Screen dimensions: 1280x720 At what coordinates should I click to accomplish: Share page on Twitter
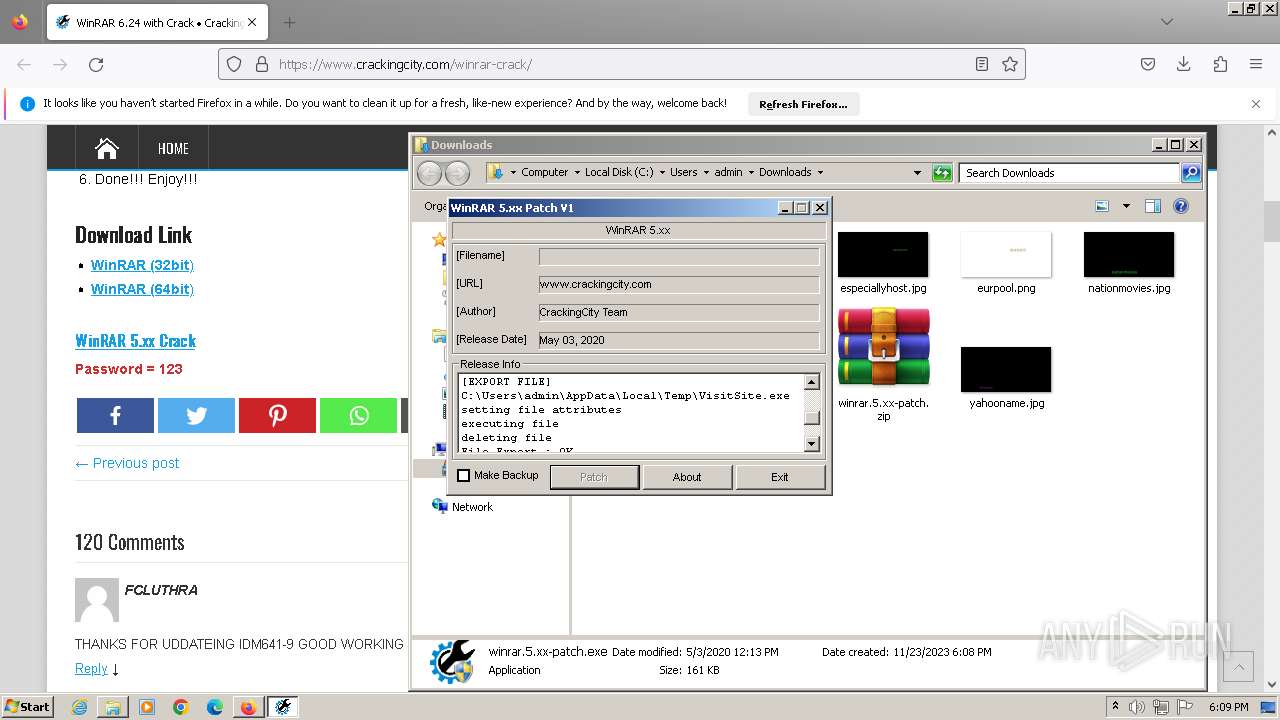(196, 416)
